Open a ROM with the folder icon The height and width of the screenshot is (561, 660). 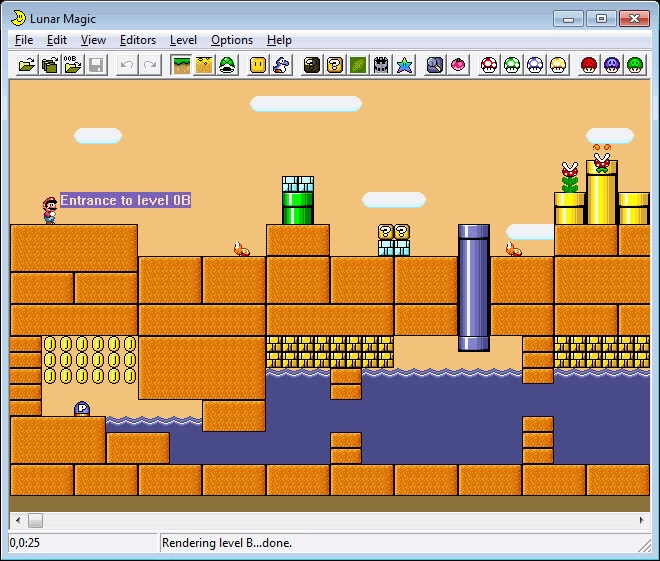[27, 65]
